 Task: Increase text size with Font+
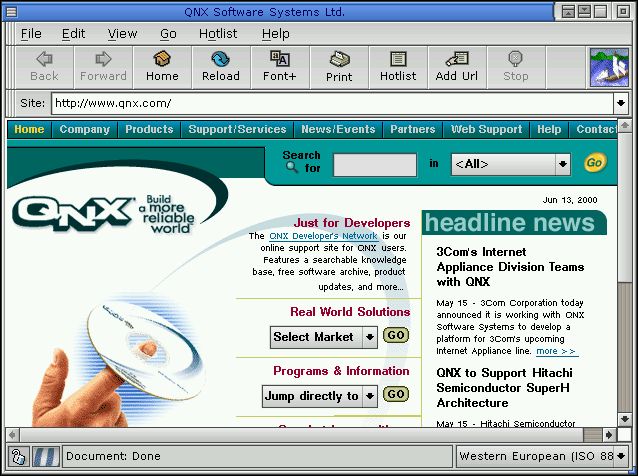click(280, 67)
